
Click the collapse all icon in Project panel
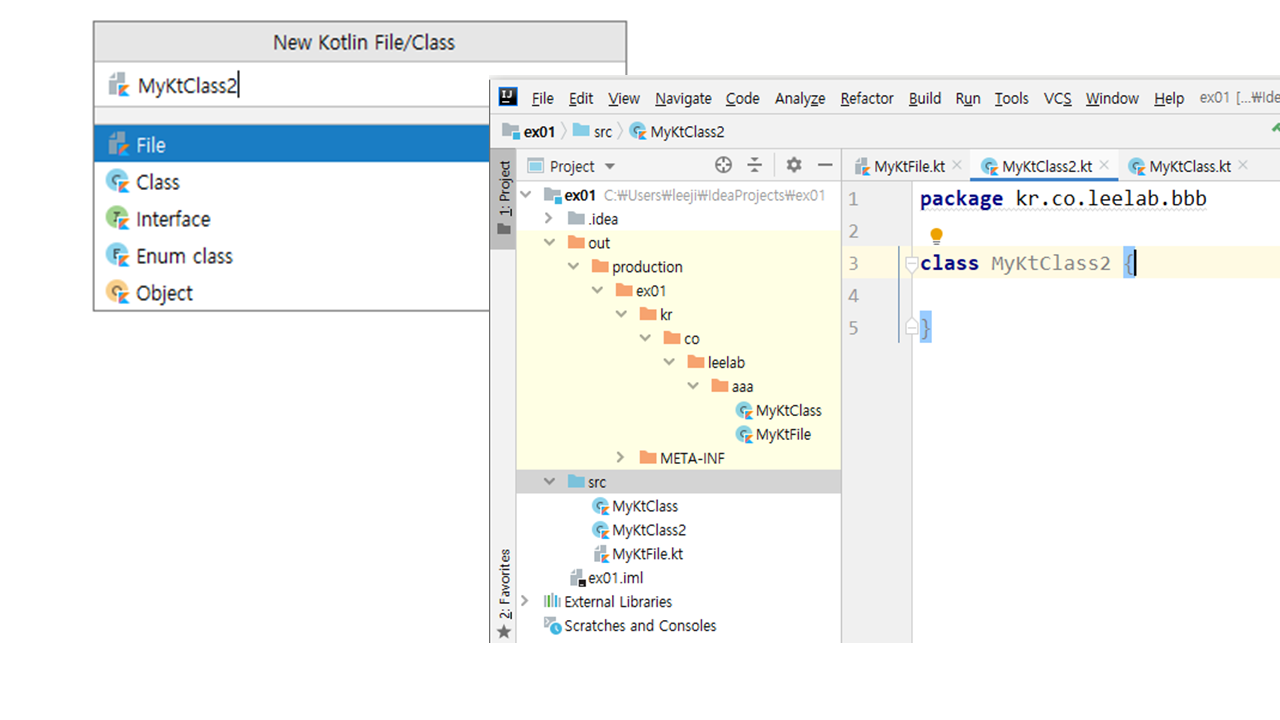pyautogui.click(x=755, y=166)
